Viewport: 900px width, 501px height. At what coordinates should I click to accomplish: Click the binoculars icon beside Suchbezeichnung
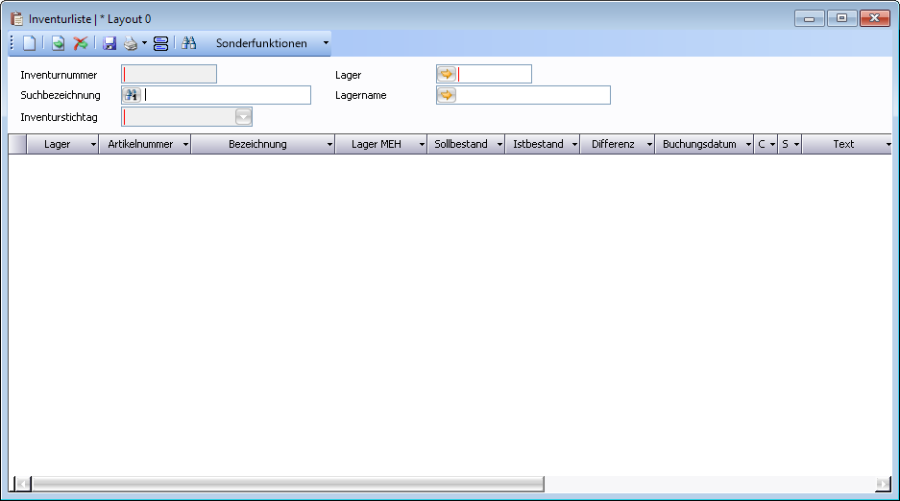131,95
